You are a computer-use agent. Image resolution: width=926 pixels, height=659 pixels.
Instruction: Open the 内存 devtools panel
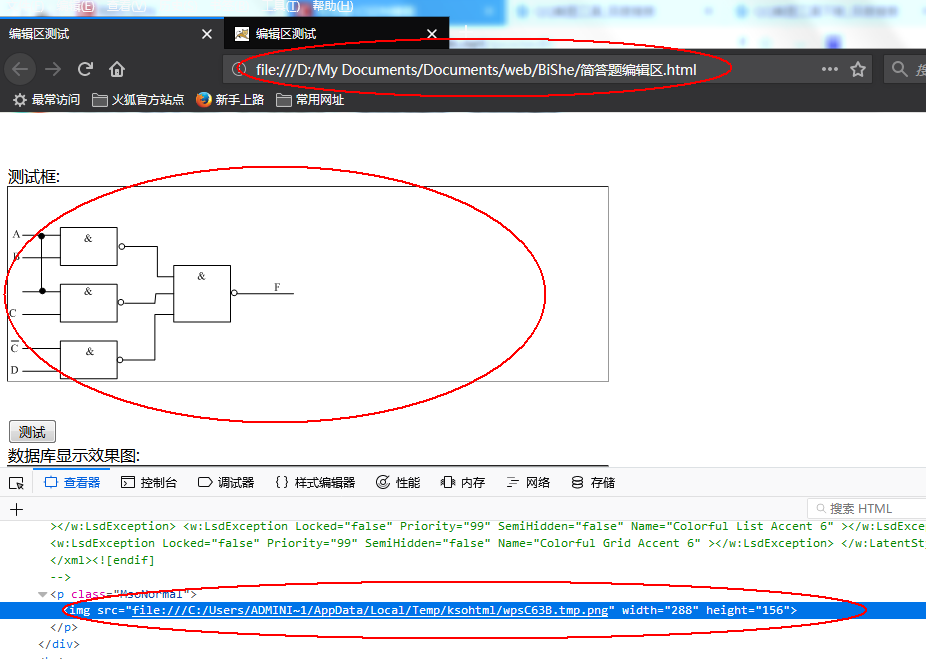click(463, 482)
